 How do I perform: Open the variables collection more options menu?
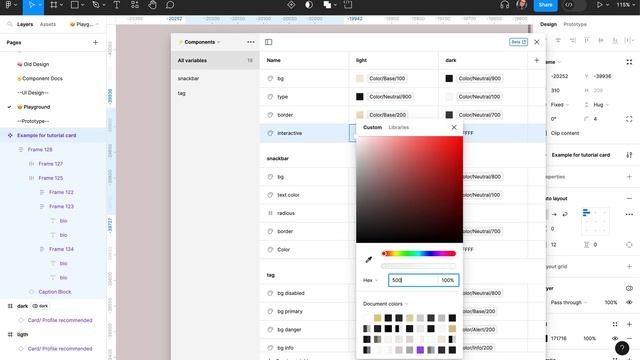point(251,42)
